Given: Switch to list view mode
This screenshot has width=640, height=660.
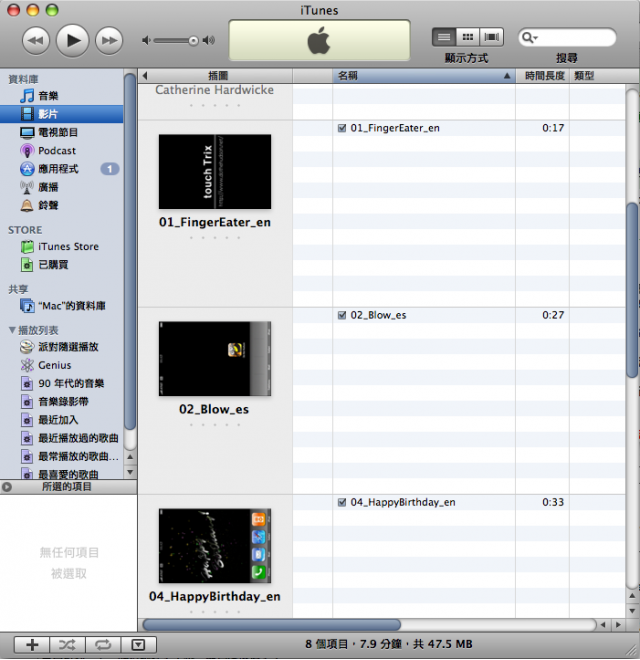Looking at the screenshot, I should pyautogui.click(x=444, y=37).
